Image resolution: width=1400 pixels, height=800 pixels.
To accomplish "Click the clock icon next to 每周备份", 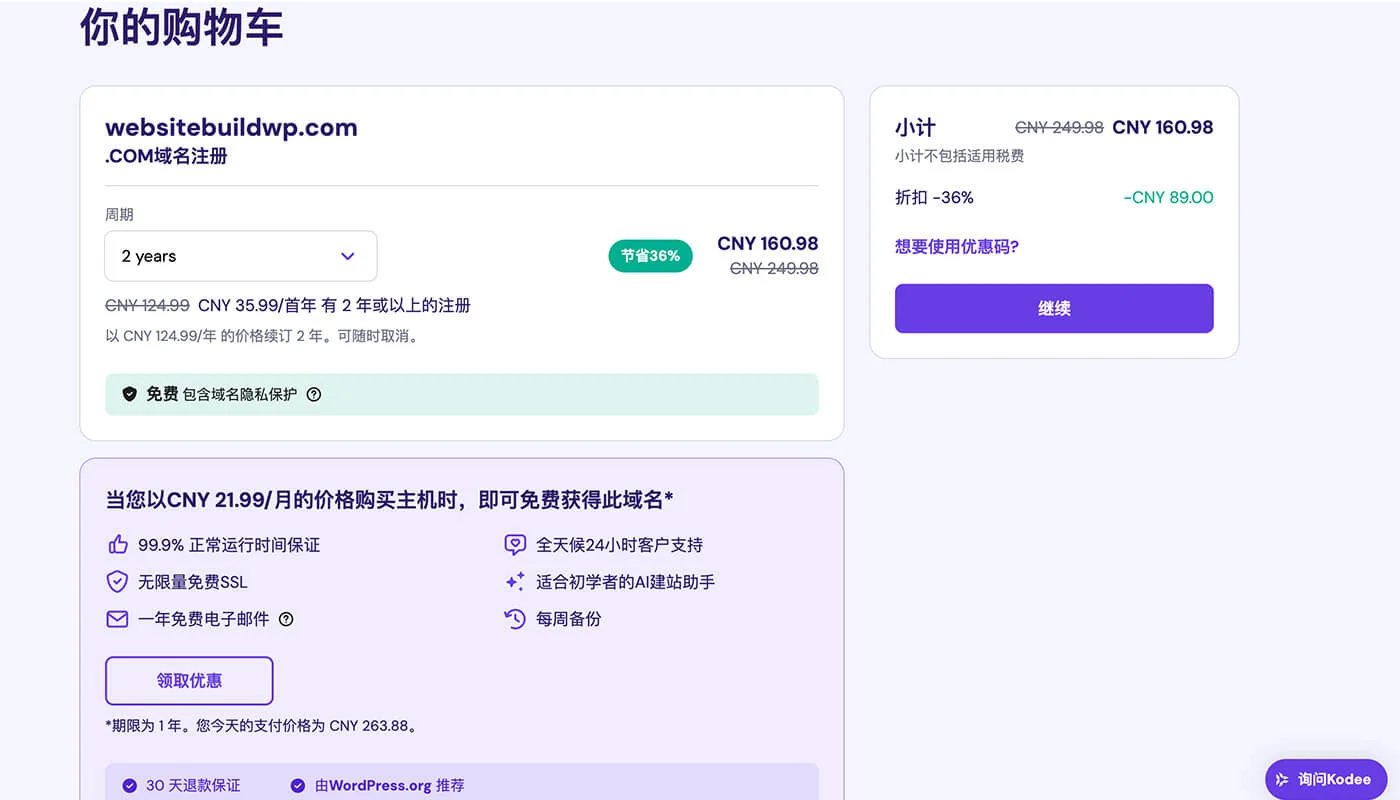I will pos(514,618).
